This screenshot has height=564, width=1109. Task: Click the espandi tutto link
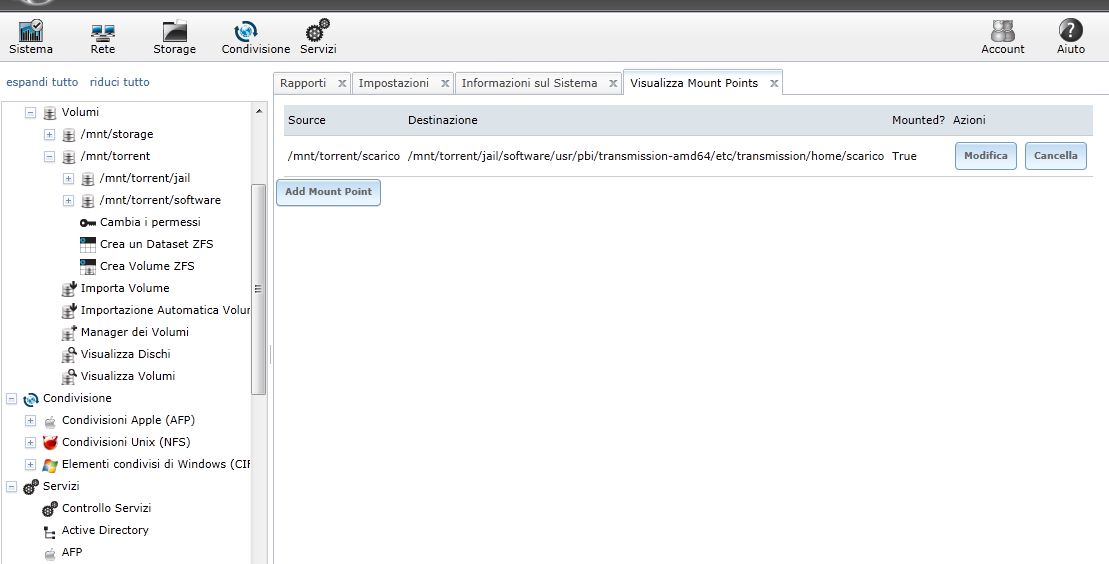(x=42, y=82)
